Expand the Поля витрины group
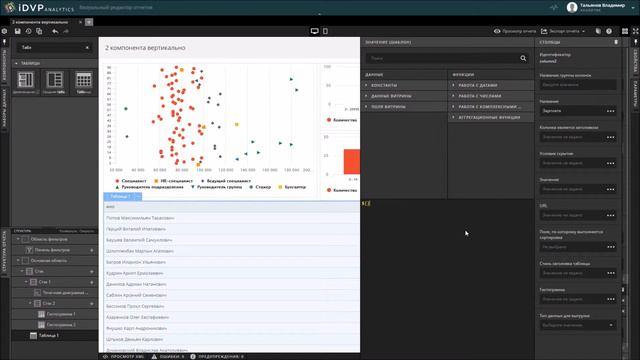This screenshot has height=360, width=640. [404, 107]
